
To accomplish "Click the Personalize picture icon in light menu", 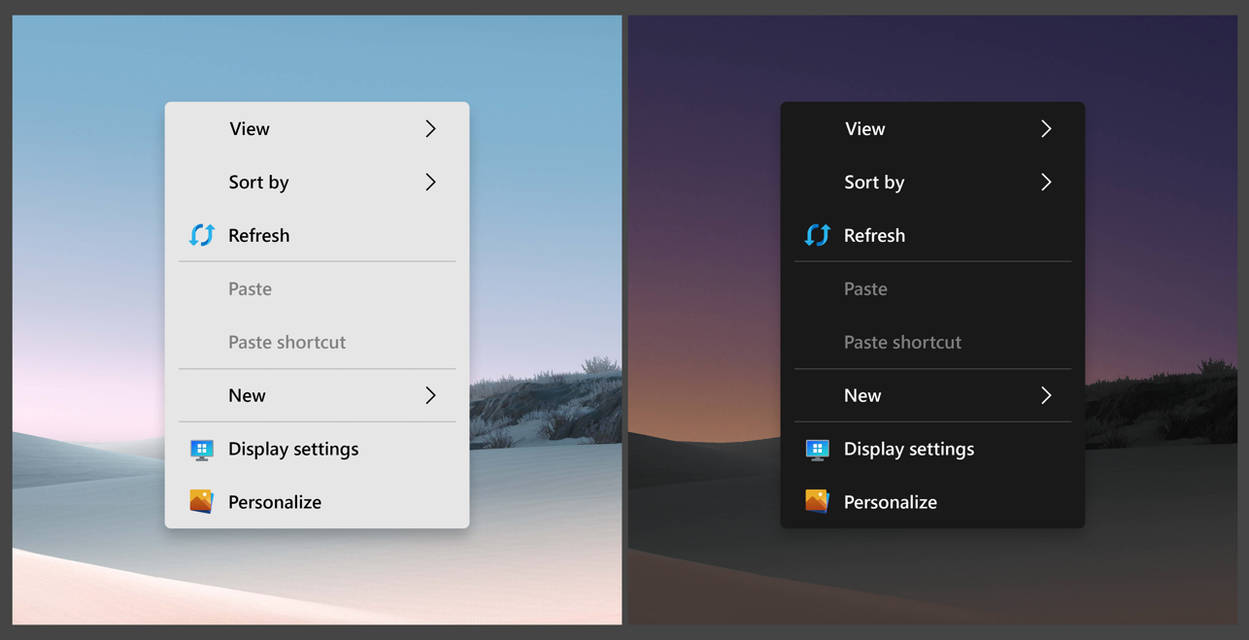I will (x=202, y=501).
